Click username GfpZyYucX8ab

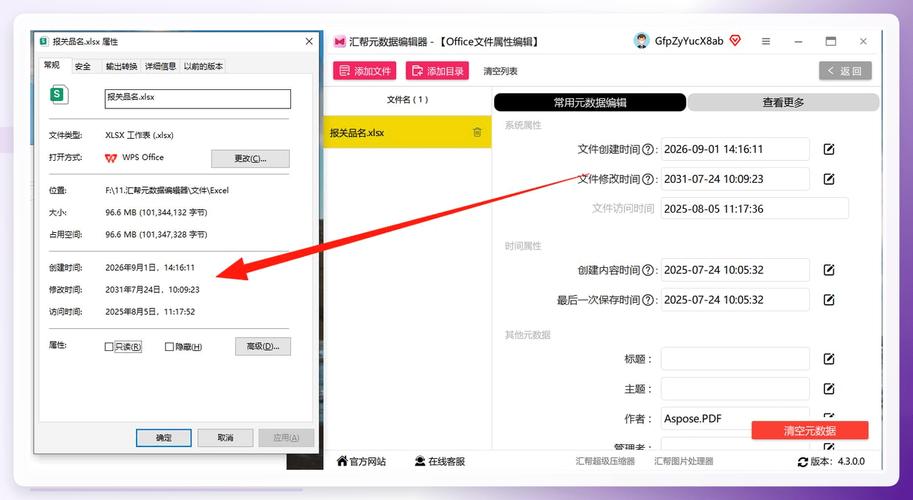click(x=689, y=41)
